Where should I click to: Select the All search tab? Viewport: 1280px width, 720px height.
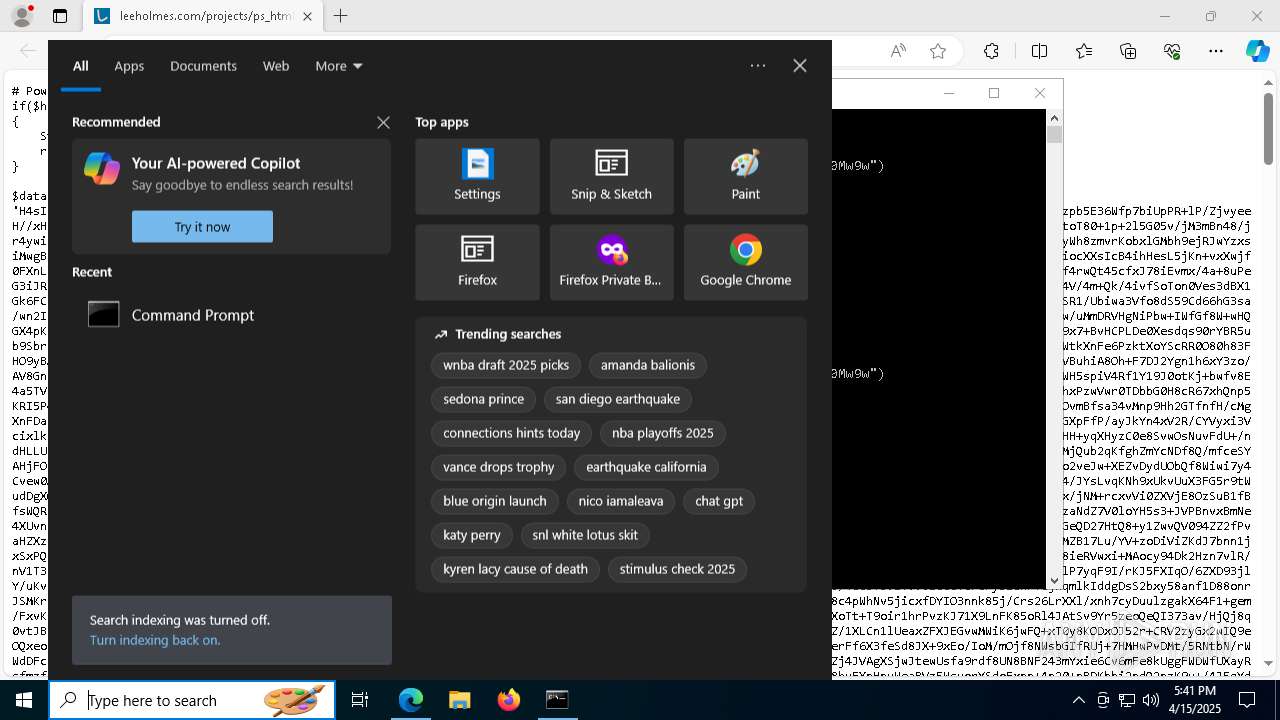tap(81, 66)
